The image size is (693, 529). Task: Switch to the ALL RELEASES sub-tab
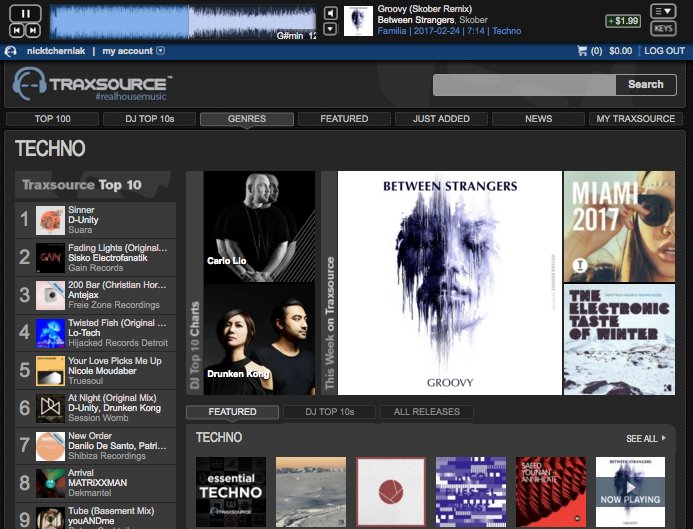(x=427, y=412)
